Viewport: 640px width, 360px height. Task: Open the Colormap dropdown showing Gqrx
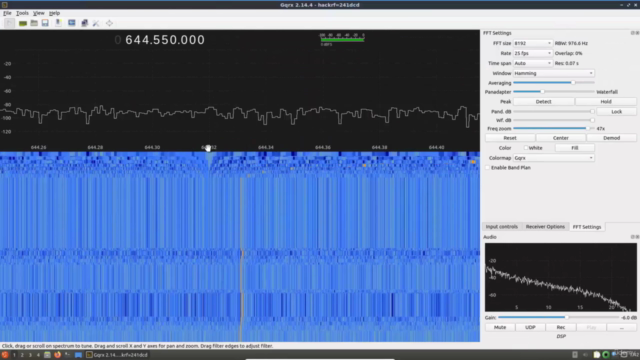(x=553, y=158)
